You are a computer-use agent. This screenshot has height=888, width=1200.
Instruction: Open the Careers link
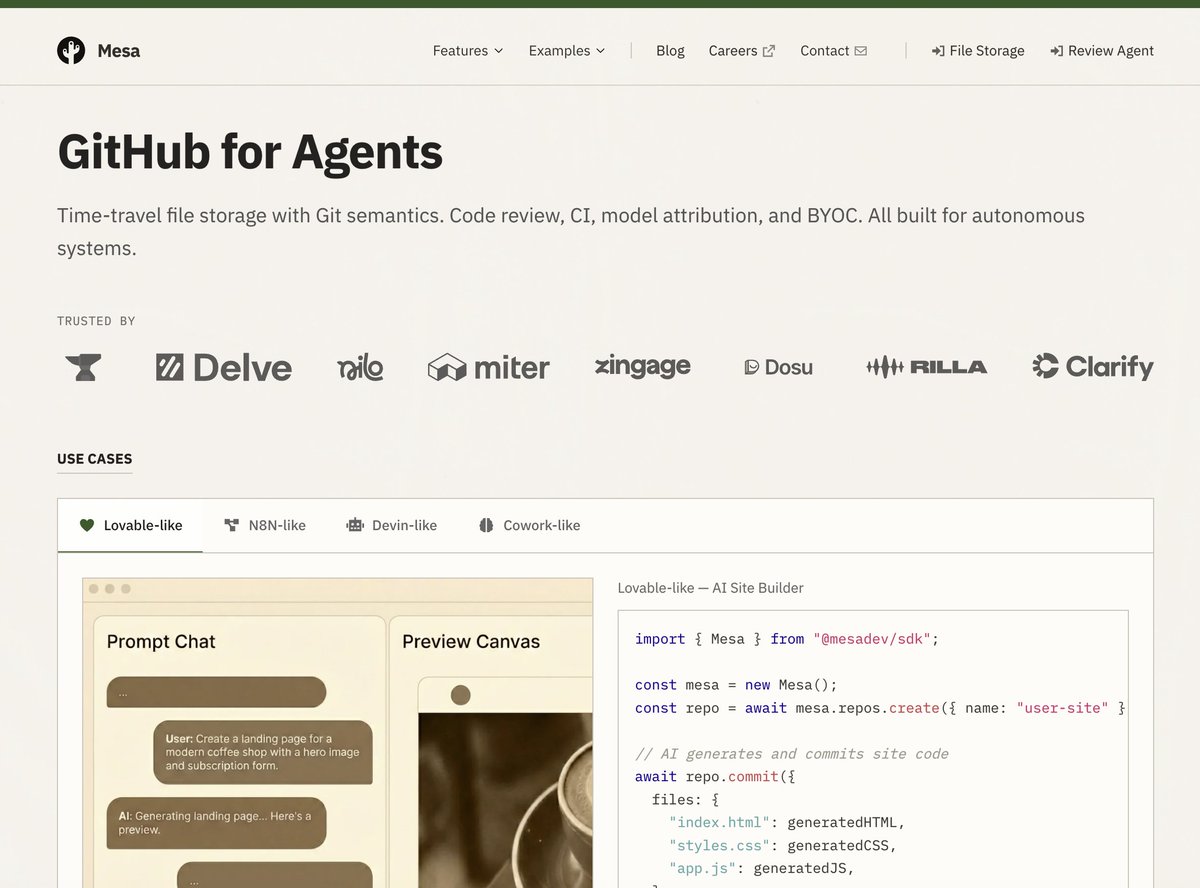click(741, 51)
